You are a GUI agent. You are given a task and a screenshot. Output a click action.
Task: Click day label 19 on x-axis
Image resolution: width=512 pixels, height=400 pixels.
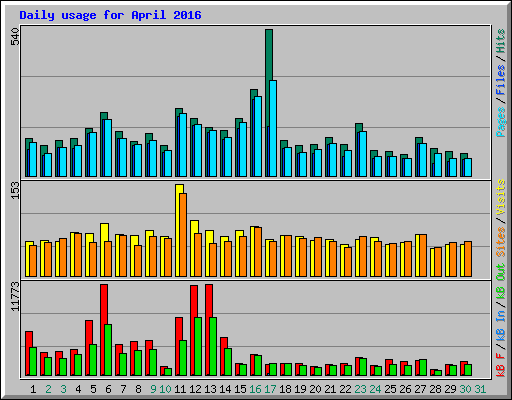[x=300, y=389]
